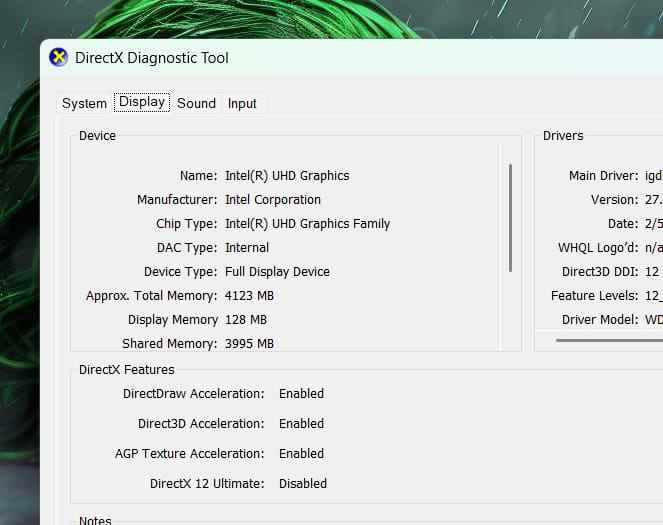Click the Intel(R) UHD Graphics name value
Screen dimensions: 663x525
click(x=287, y=176)
